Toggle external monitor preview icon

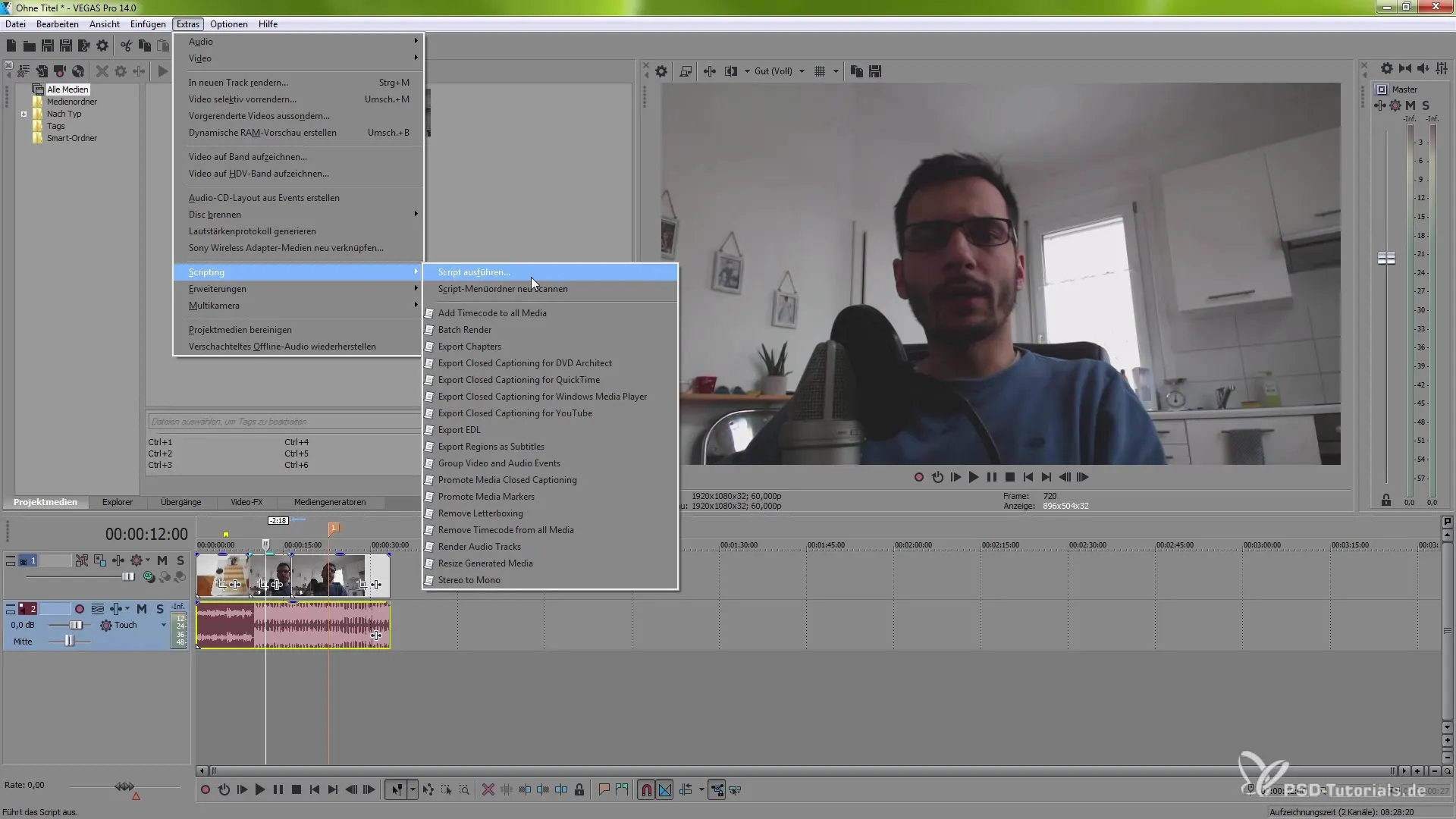click(686, 71)
